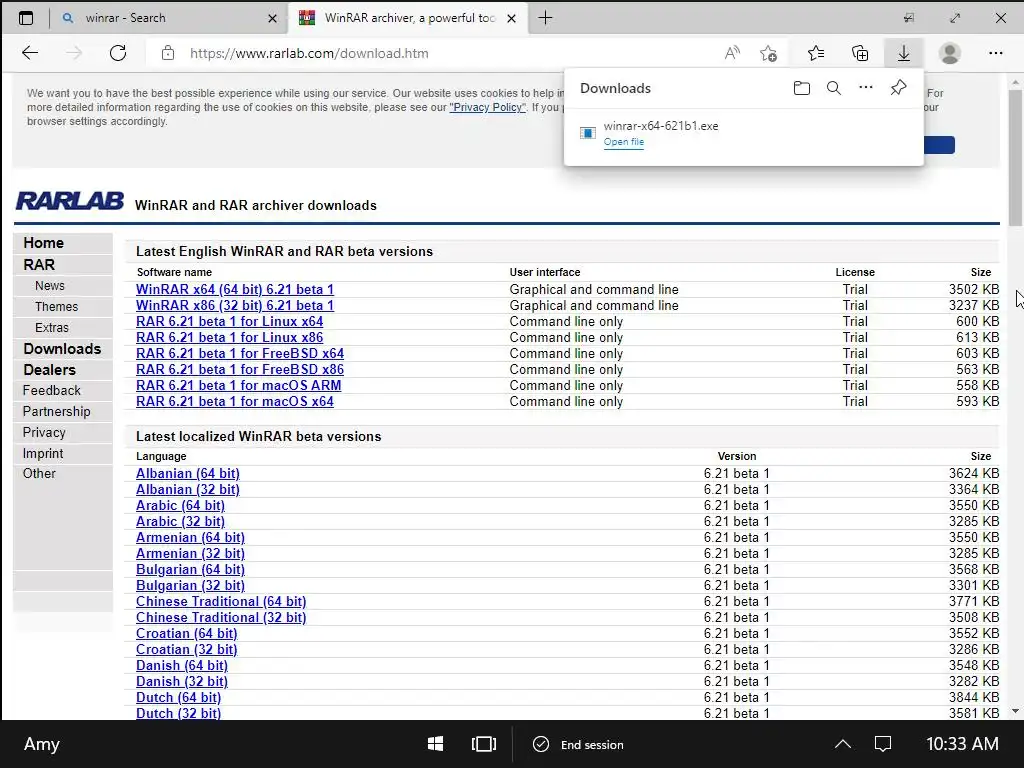Open the RAR sidebar section
Screen dimensions: 1024x768
tap(39, 264)
